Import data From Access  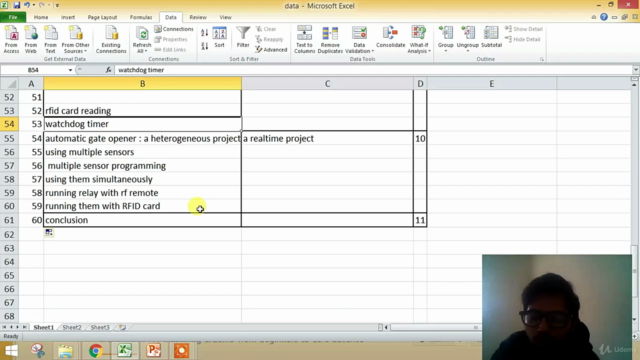(x=11, y=40)
